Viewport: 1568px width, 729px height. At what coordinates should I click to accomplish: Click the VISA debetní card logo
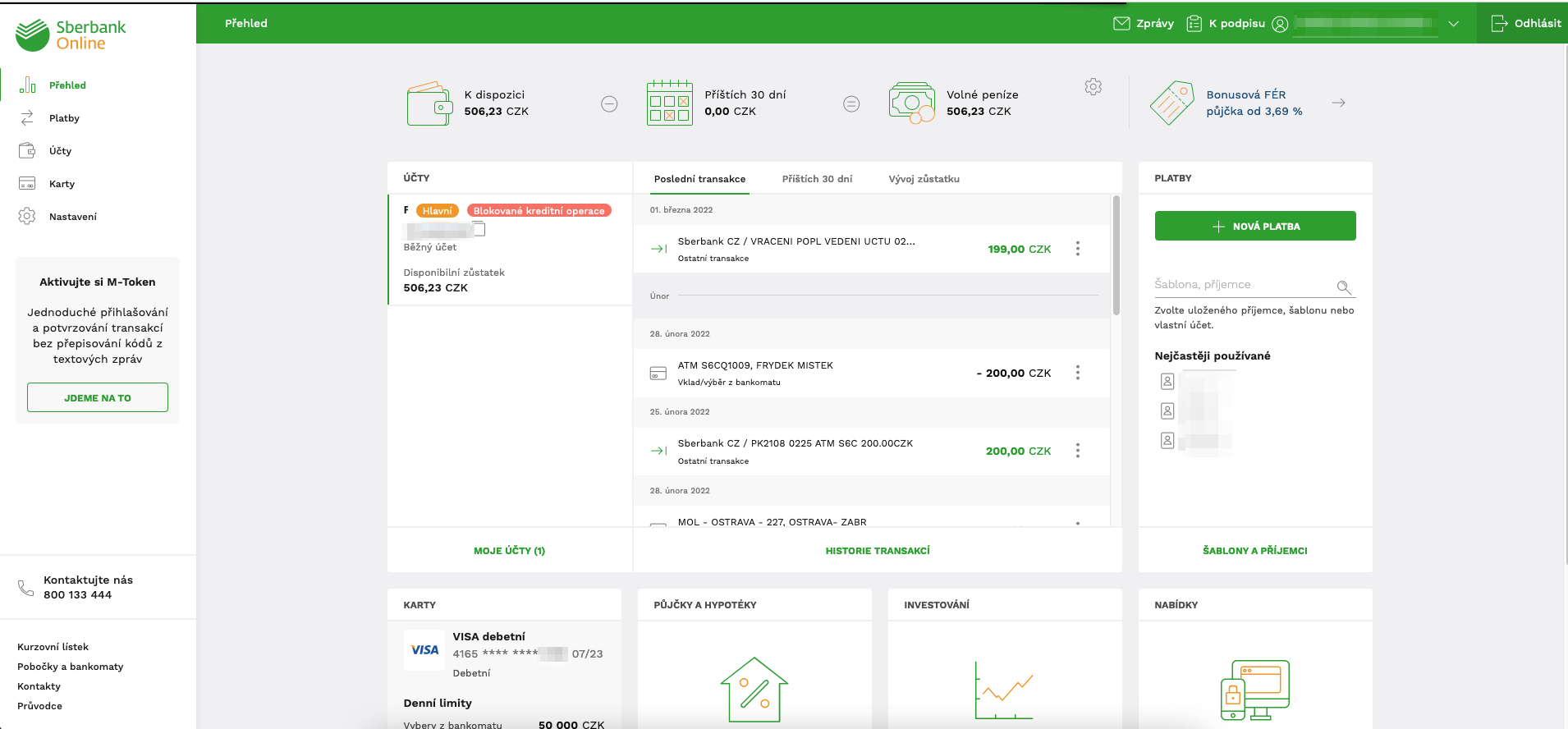coord(424,650)
